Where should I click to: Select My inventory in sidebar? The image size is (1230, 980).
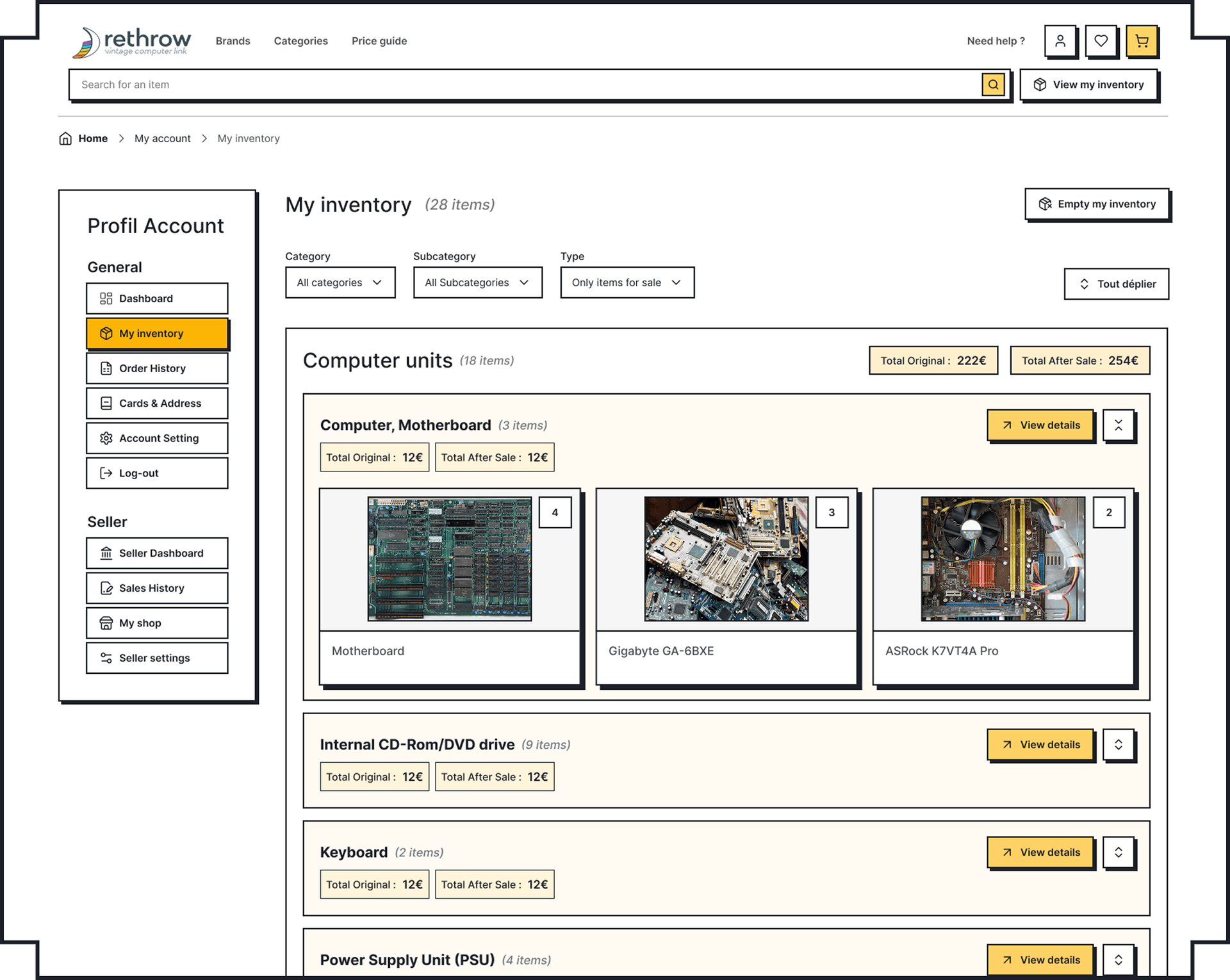click(x=157, y=334)
